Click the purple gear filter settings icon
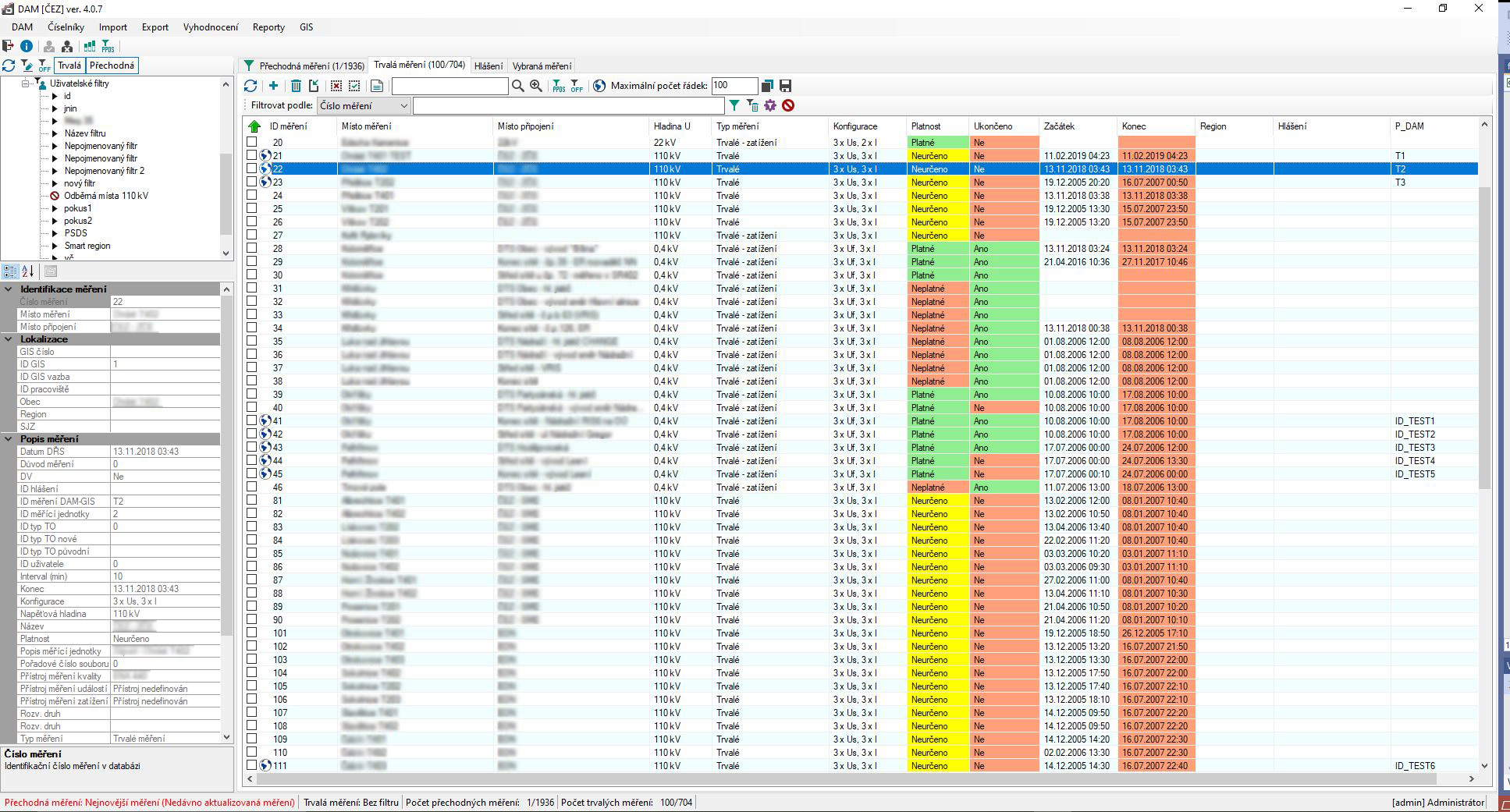Viewport: 1510px width, 812px height. coord(770,105)
